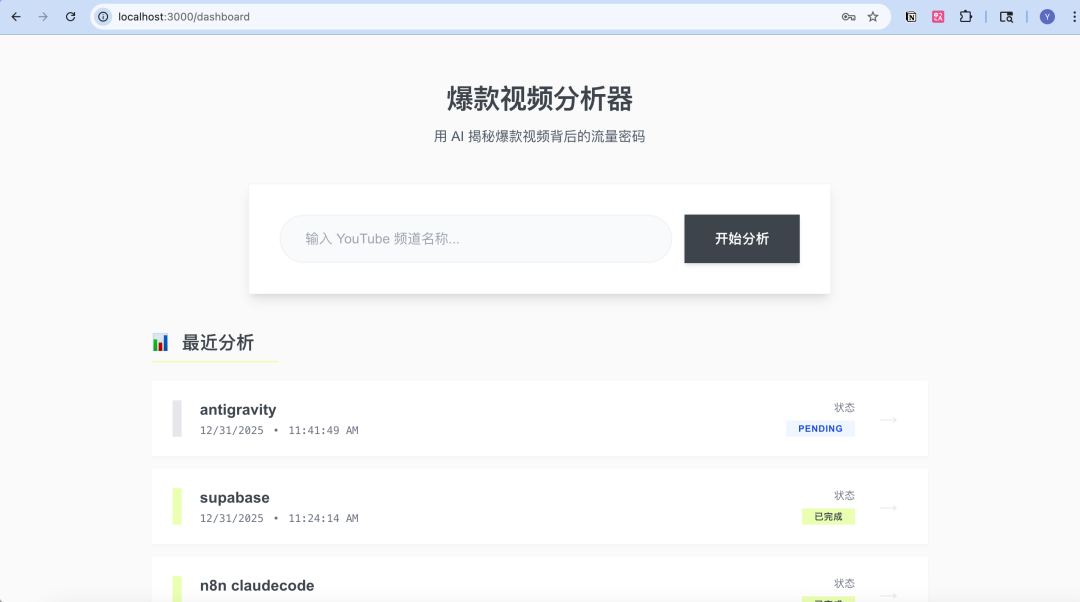Open the profile avatar Y
This screenshot has width=1080, height=602.
coord(1047,17)
